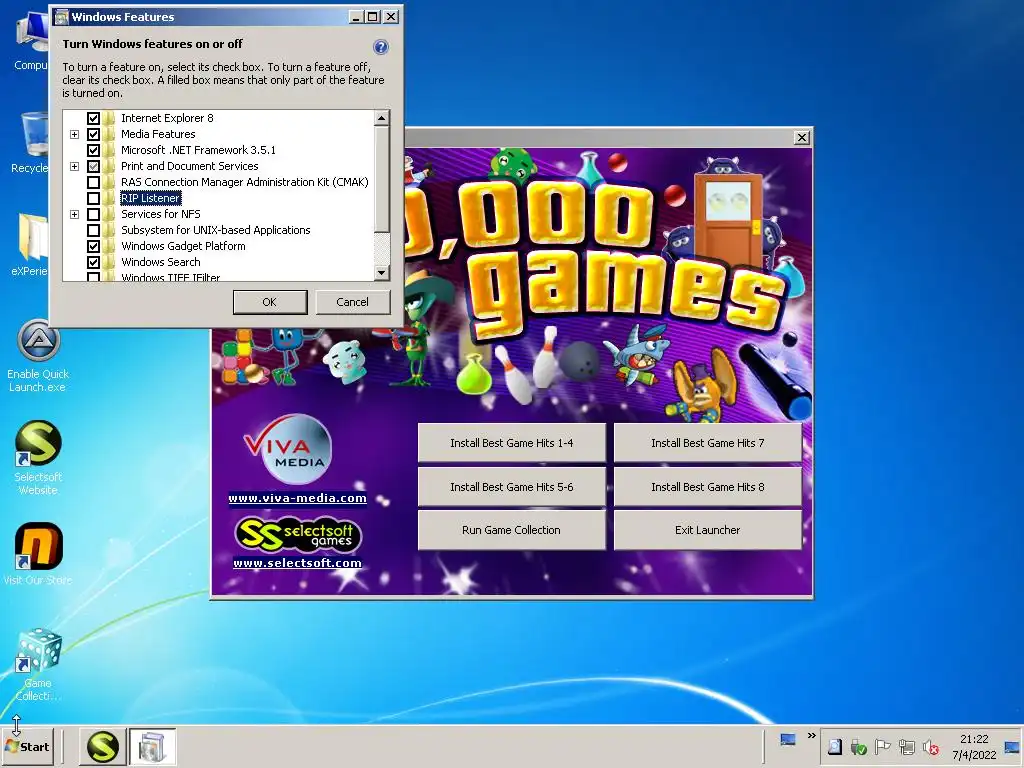Select the Media Features row label

coord(158,135)
